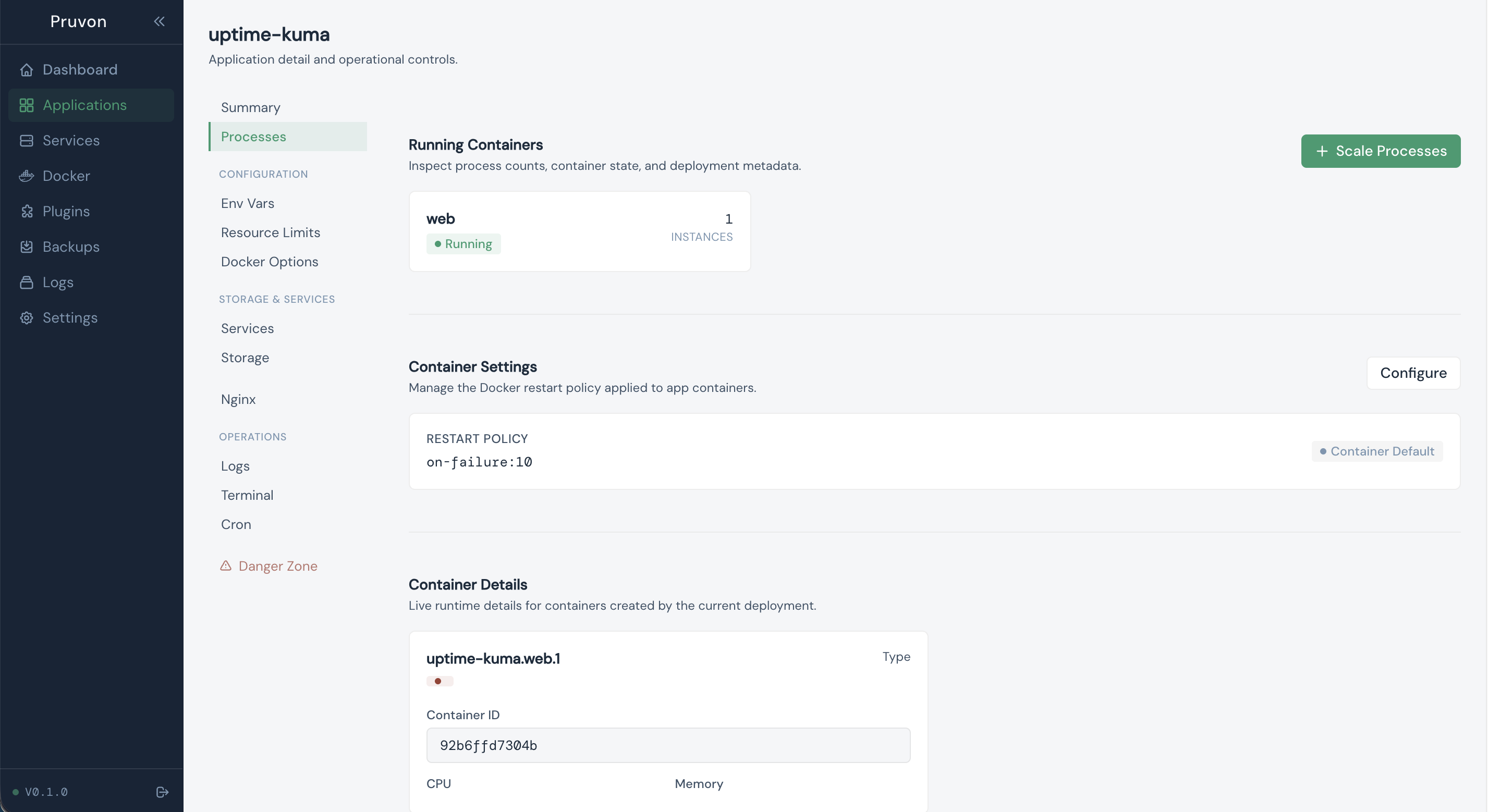The image size is (1488, 812).
Task: Click the Applications grid icon
Action: pyautogui.click(x=27, y=105)
